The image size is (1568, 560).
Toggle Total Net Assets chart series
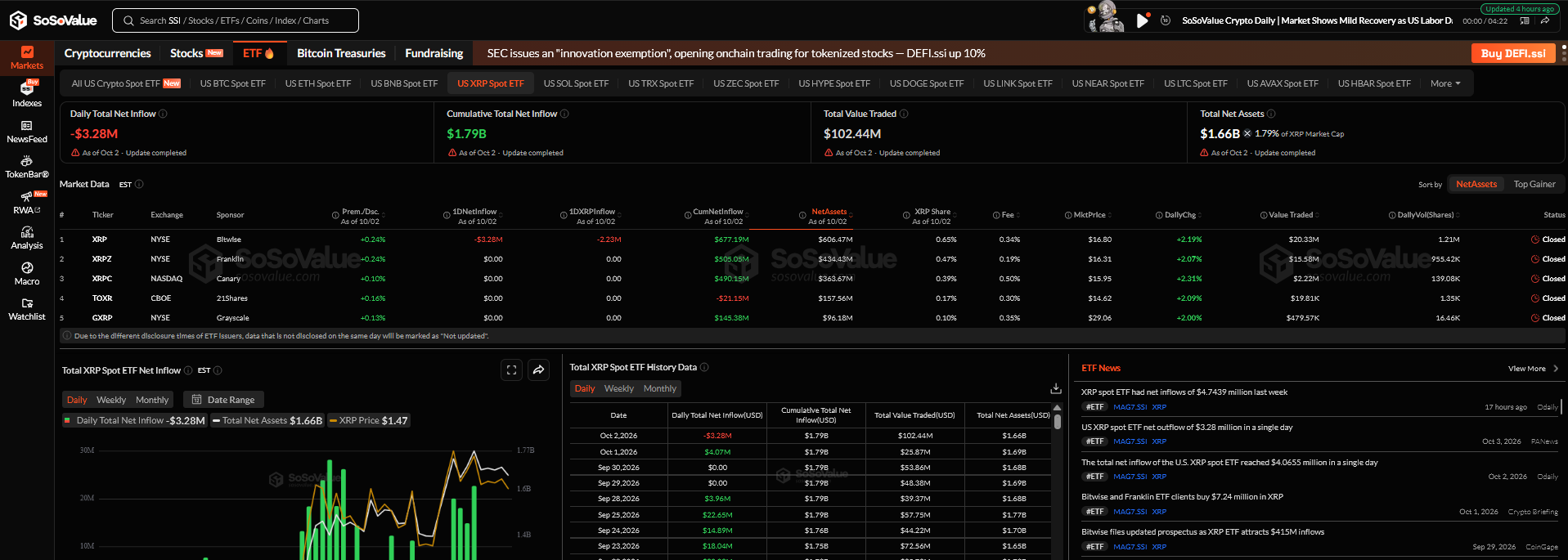pyautogui.click(x=267, y=421)
